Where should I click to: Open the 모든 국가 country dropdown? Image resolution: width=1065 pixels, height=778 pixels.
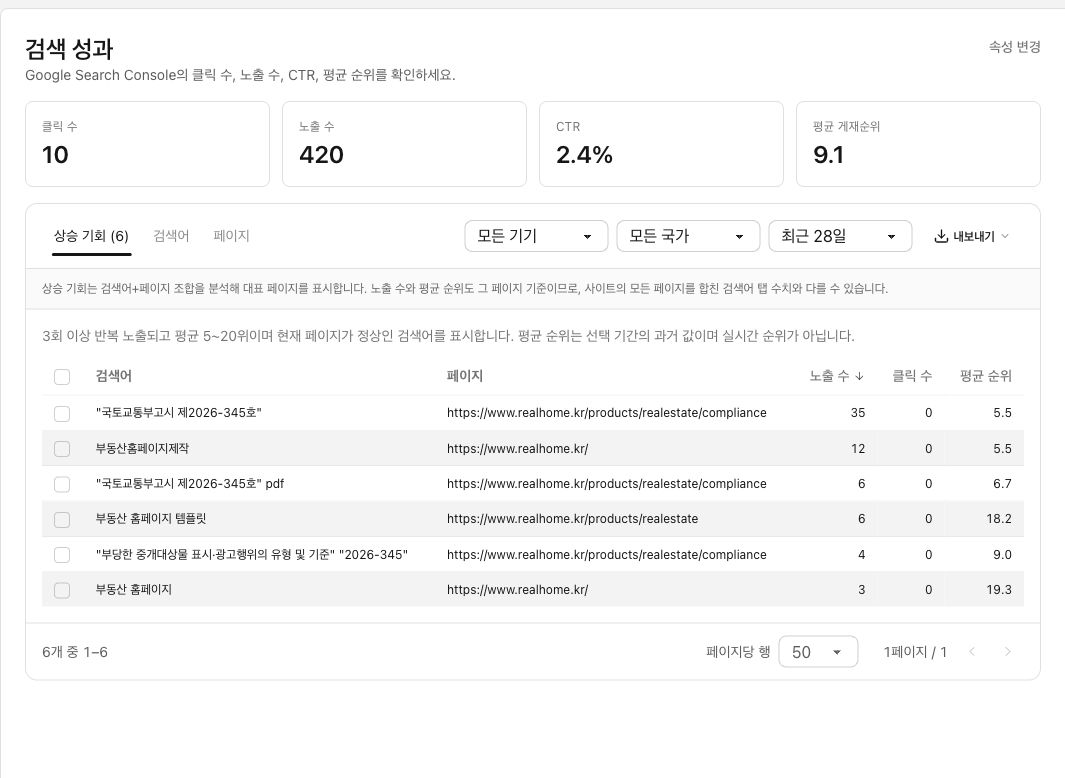coord(688,236)
